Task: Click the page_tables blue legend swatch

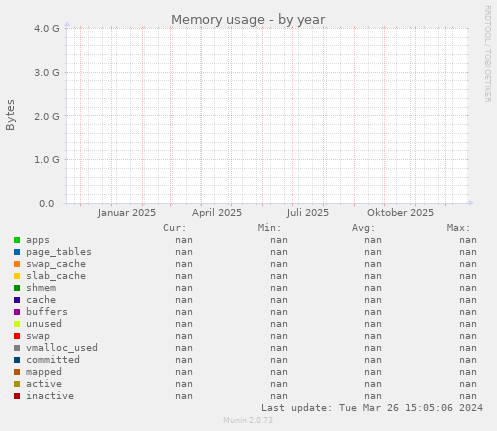Action: pos(17,252)
